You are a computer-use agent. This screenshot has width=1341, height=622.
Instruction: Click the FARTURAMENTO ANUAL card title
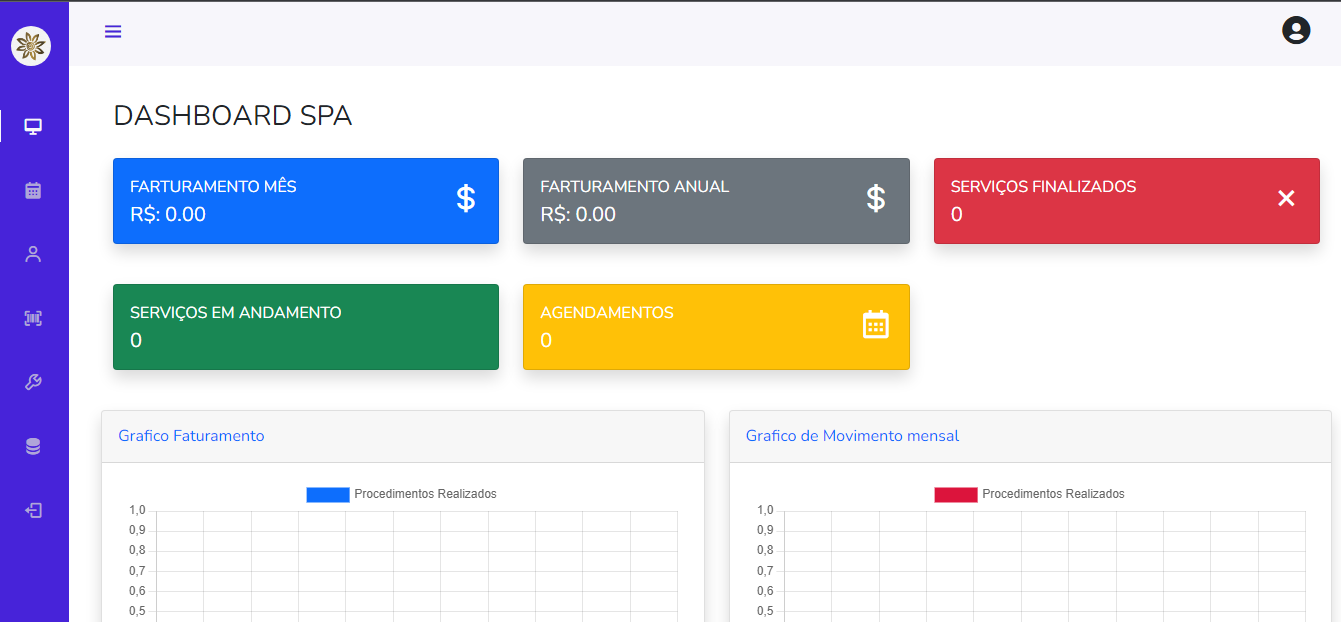click(x=635, y=186)
